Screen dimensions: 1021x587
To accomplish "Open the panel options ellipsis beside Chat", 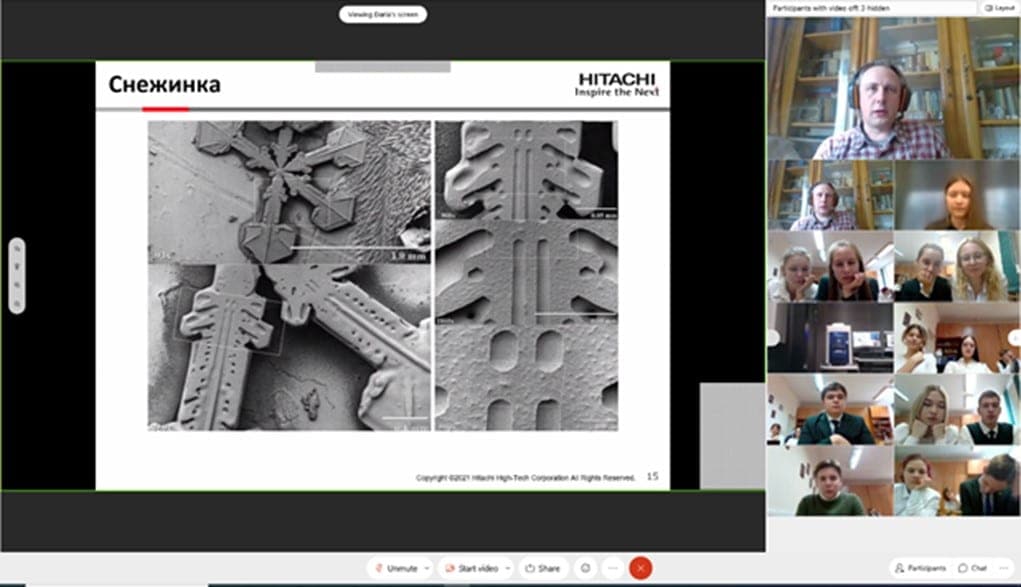I will coord(1004,568).
